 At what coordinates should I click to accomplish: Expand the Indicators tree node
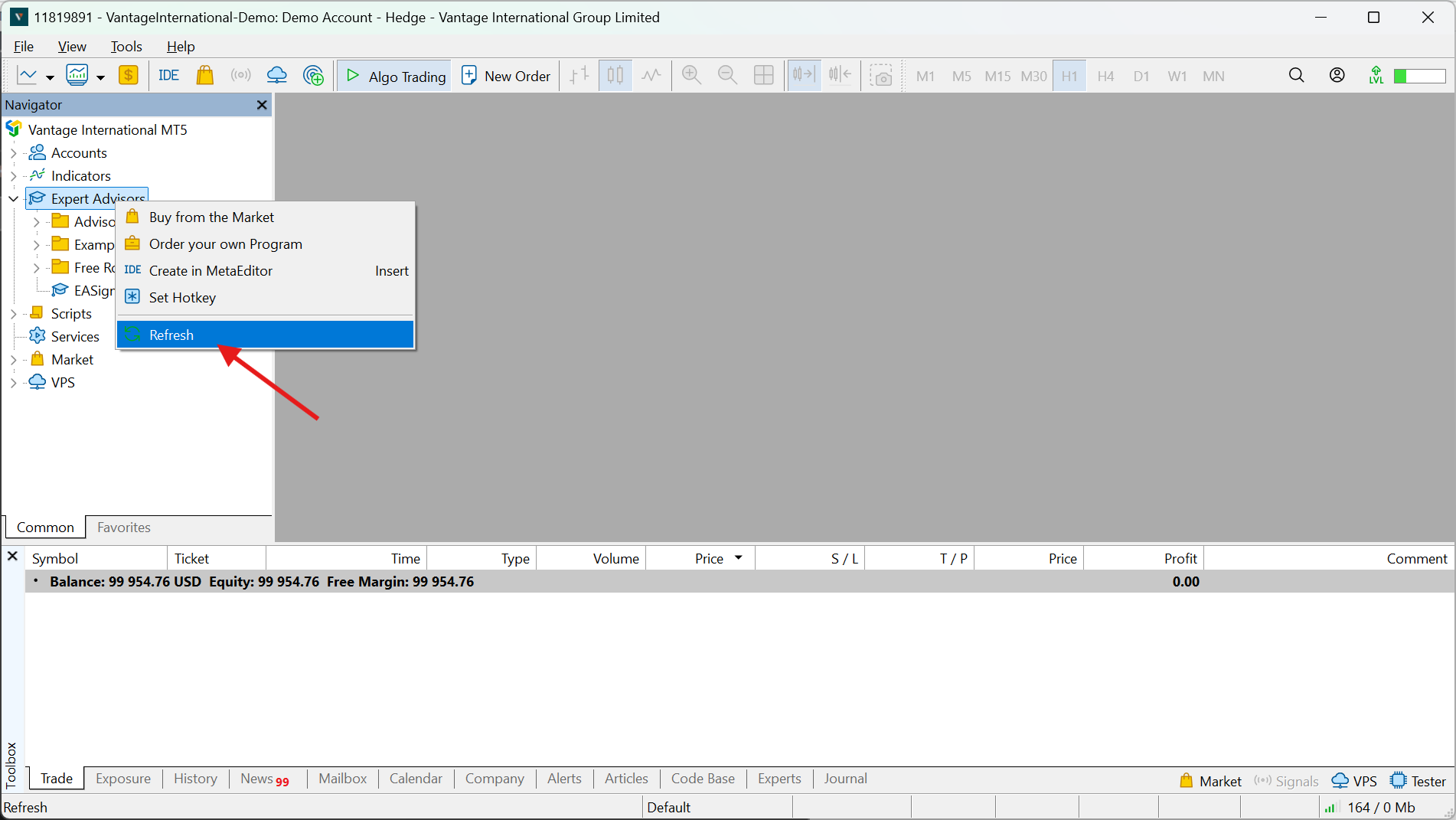13,176
